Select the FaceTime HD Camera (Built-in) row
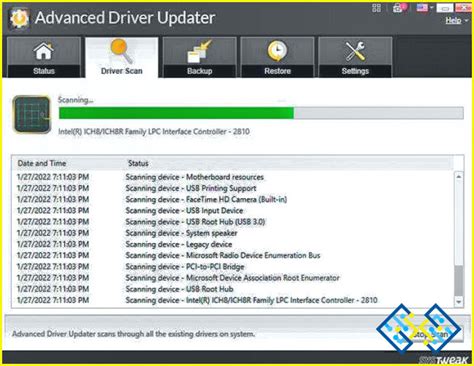The height and width of the screenshot is (366, 474). [233, 199]
